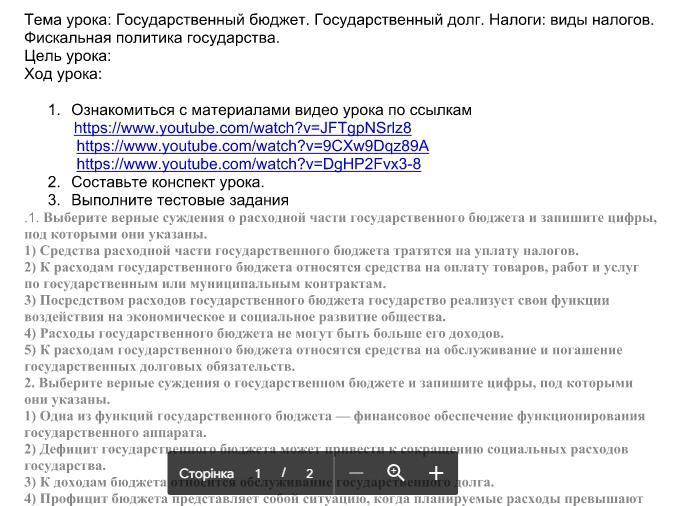Open YouTube link ending JFTgpNSrlz8
Screen dimensions: 683x506
[x=243, y=128]
